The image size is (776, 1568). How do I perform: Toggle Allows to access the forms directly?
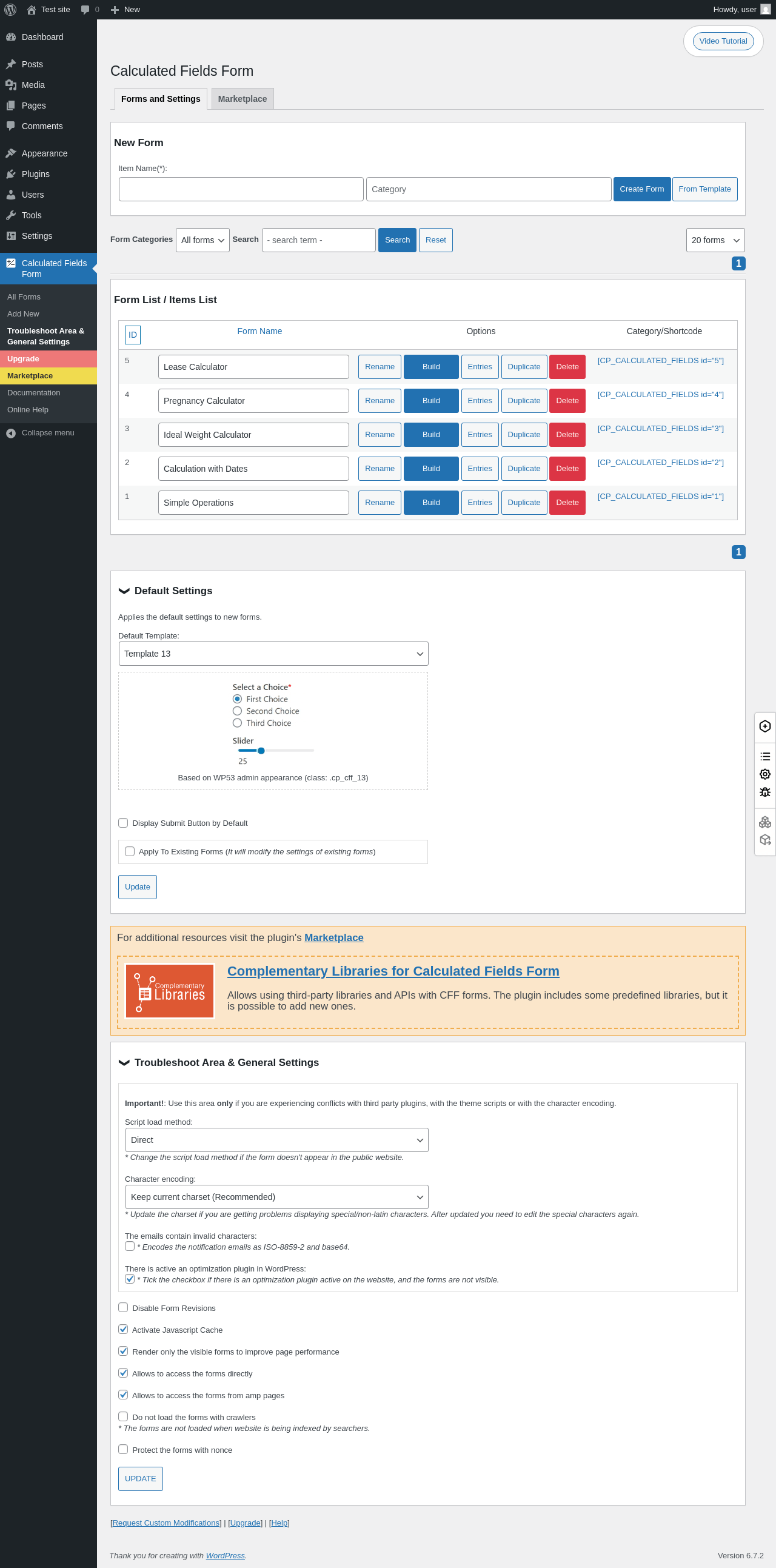[x=123, y=1373]
